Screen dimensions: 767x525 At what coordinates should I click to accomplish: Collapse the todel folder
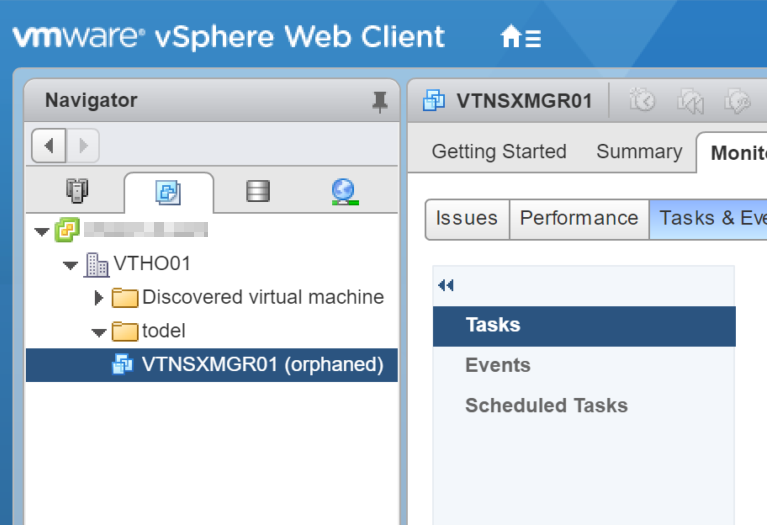click(x=98, y=331)
